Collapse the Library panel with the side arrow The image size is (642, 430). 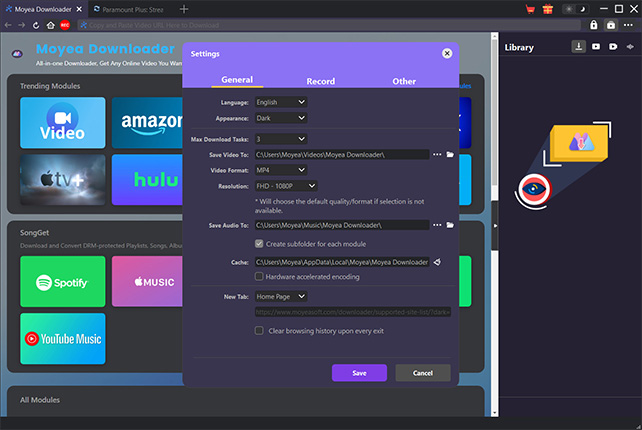click(495, 226)
